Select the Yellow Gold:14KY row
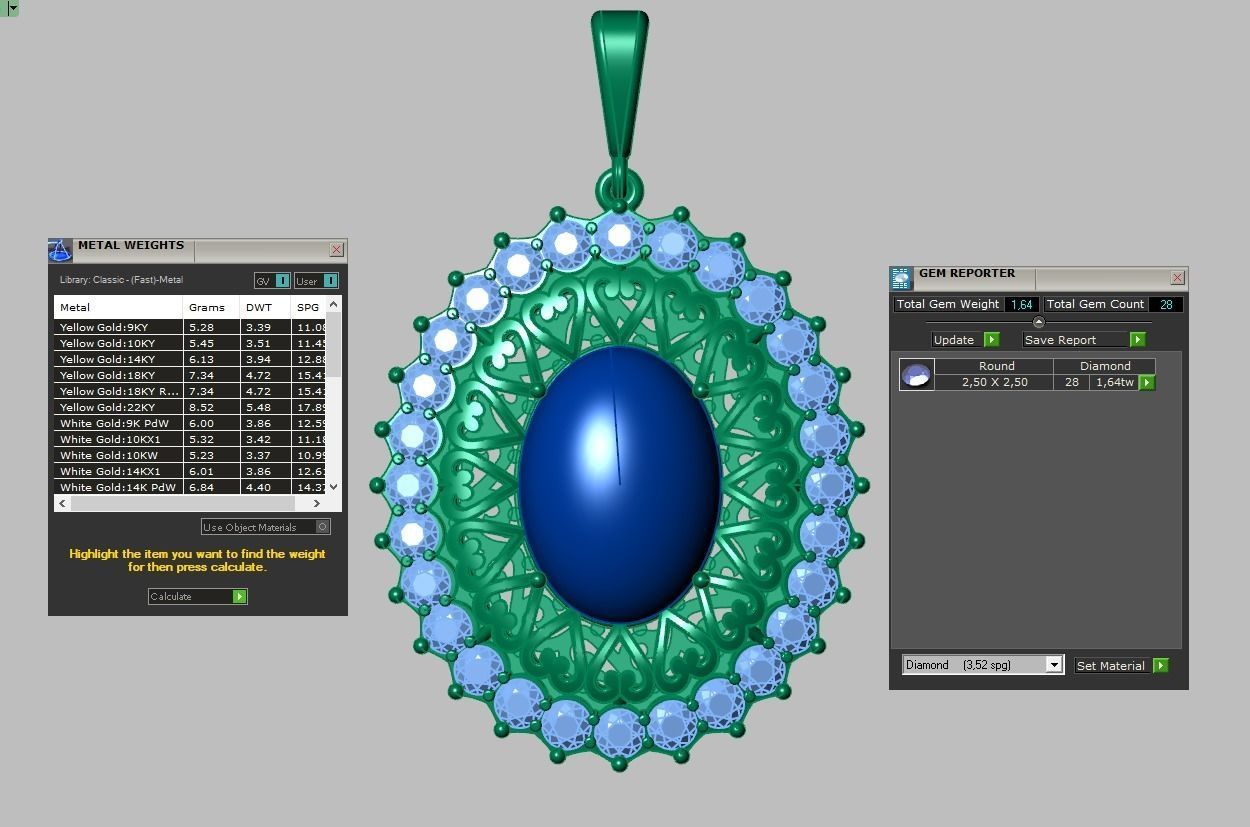1250x827 pixels. [190, 359]
